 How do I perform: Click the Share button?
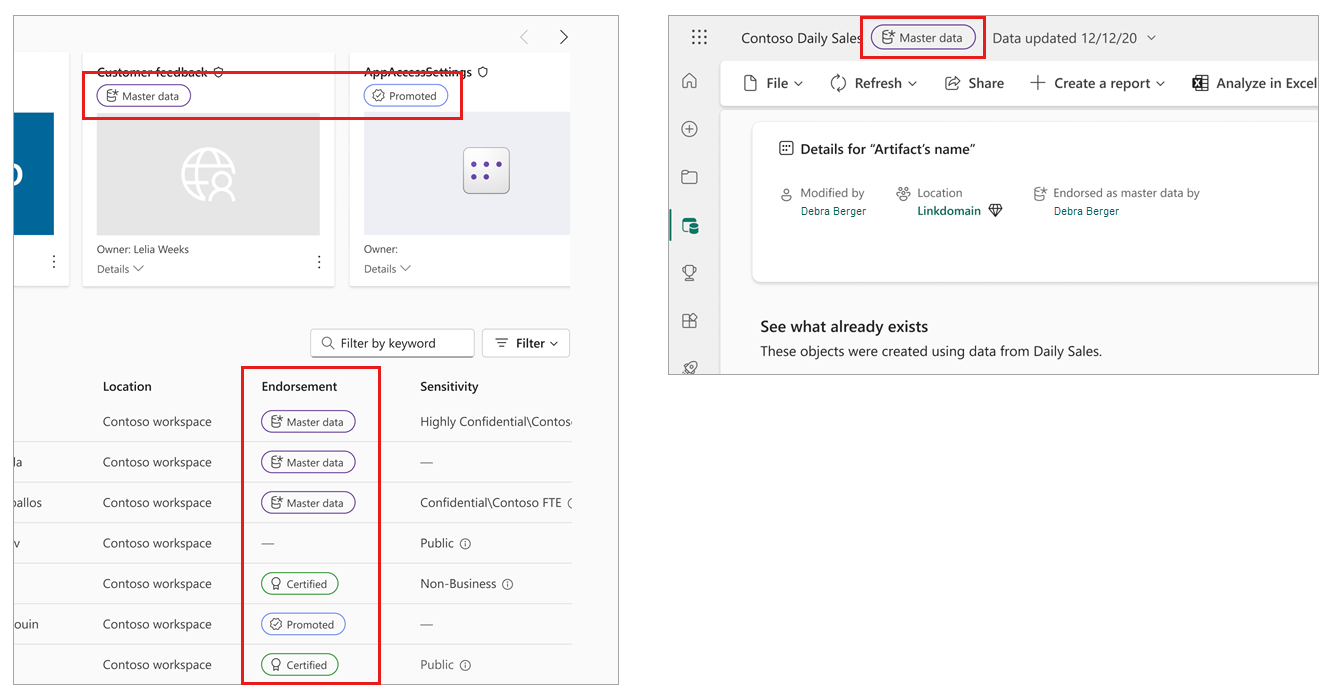click(974, 83)
